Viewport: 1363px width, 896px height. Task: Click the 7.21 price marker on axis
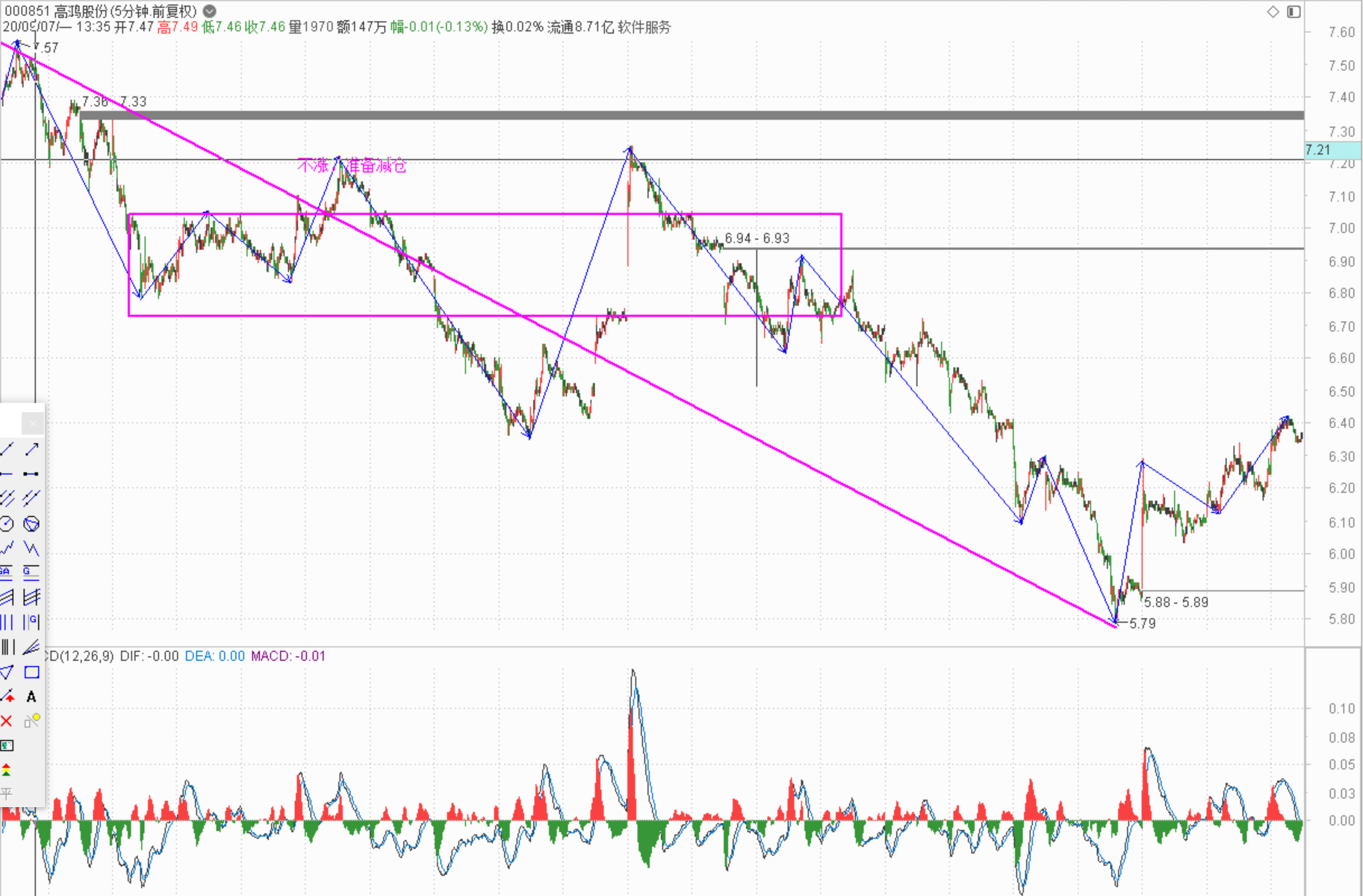pyautogui.click(x=1319, y=150)
